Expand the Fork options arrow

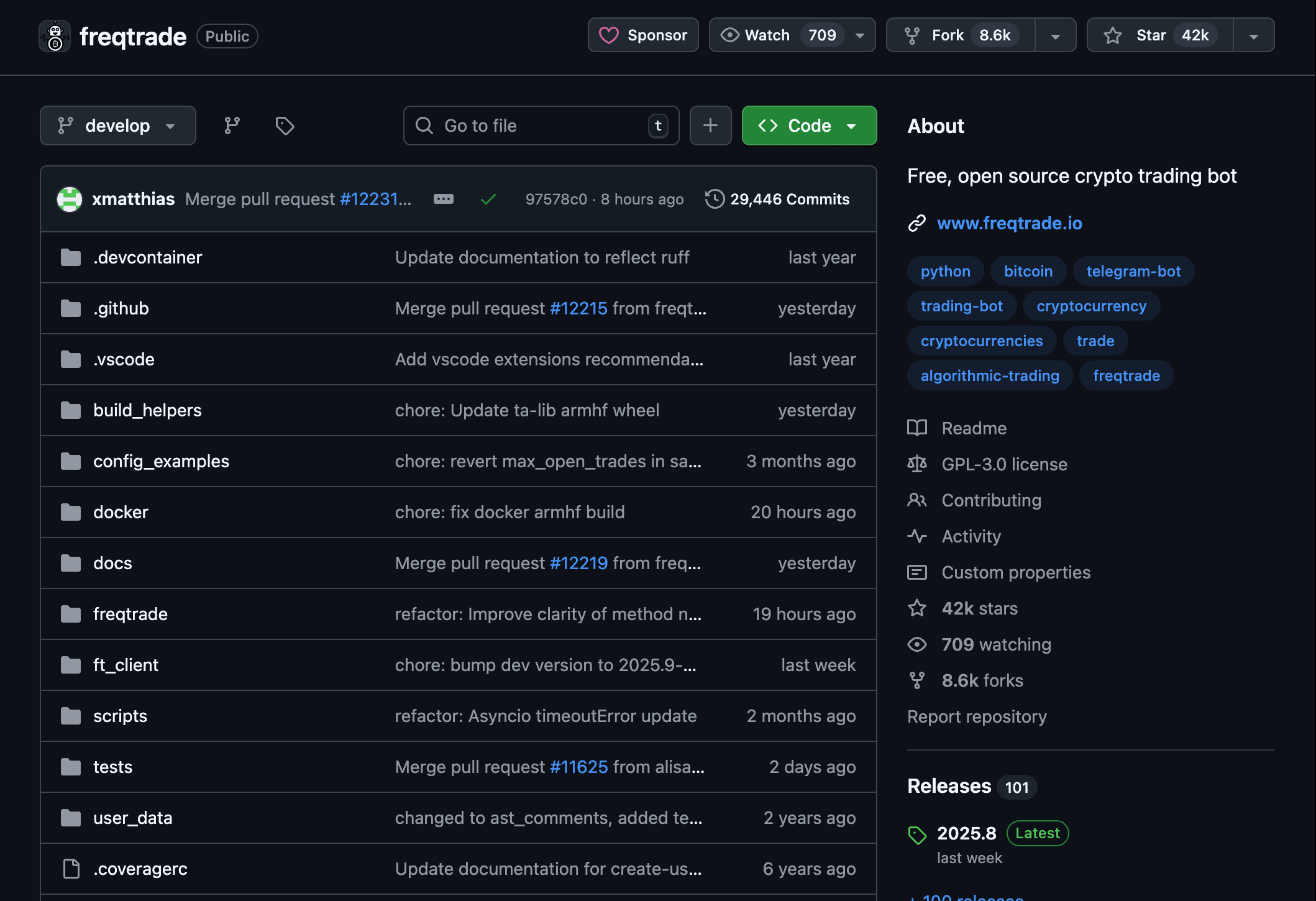(x=1055, y=35)
